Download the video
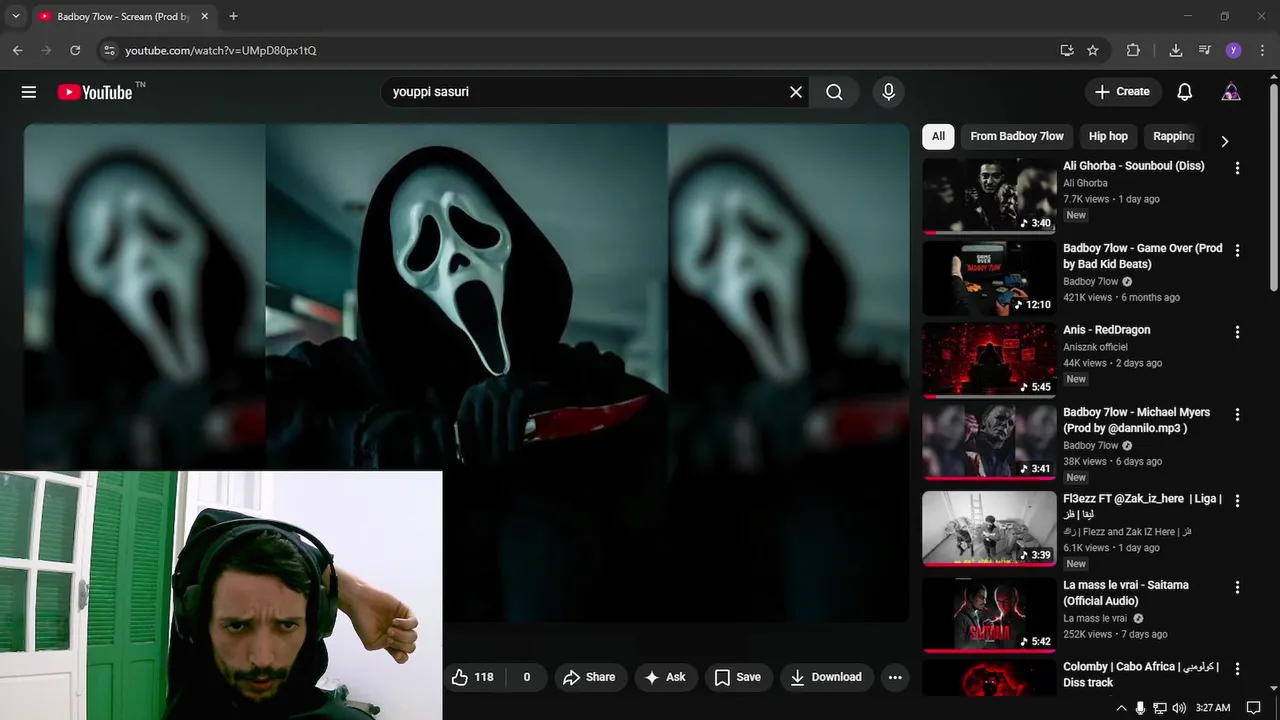Screen dimensions: 1280x720 click(x=826, y=677)
